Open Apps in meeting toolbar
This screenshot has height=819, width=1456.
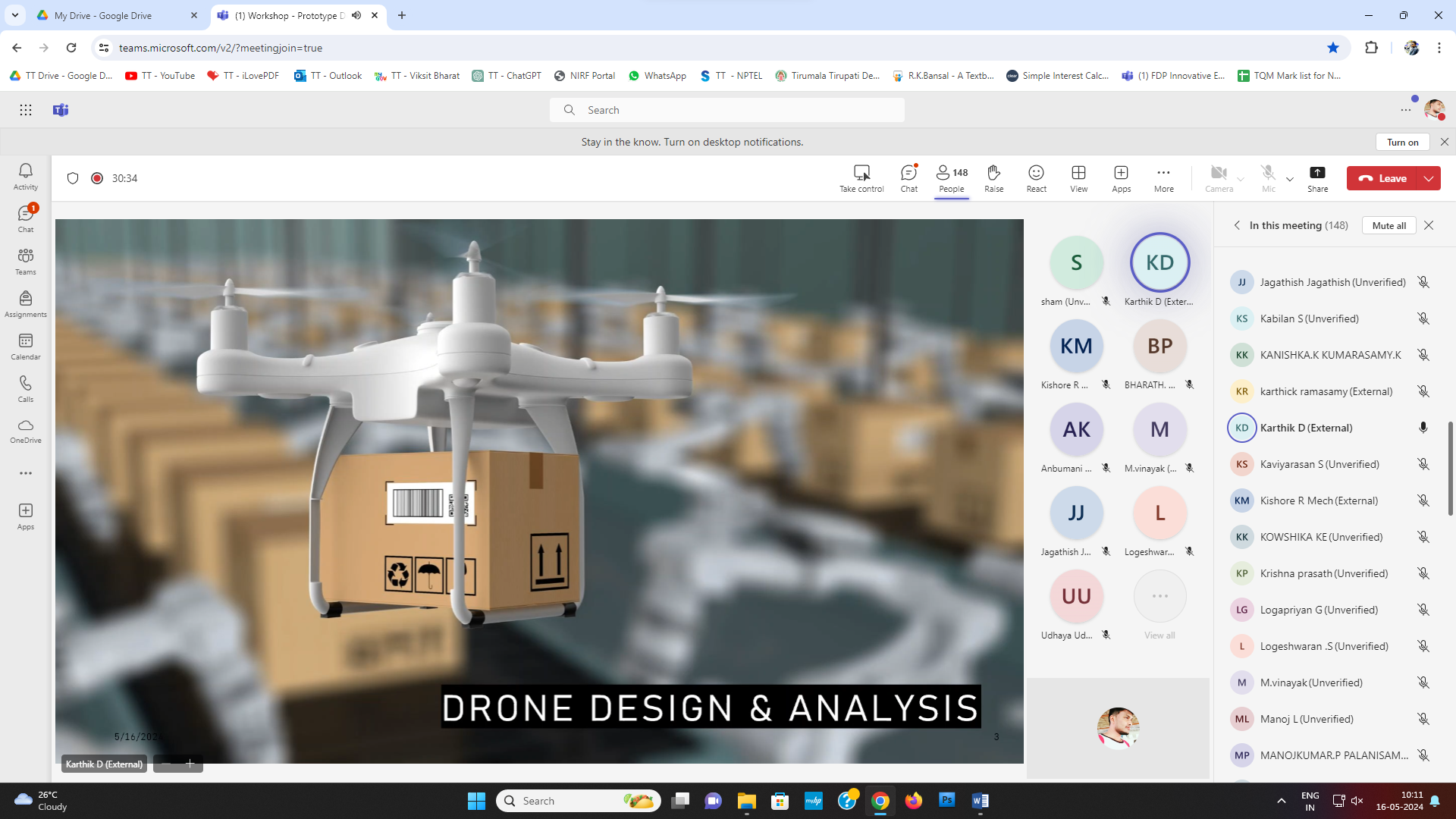(1121, 178)
